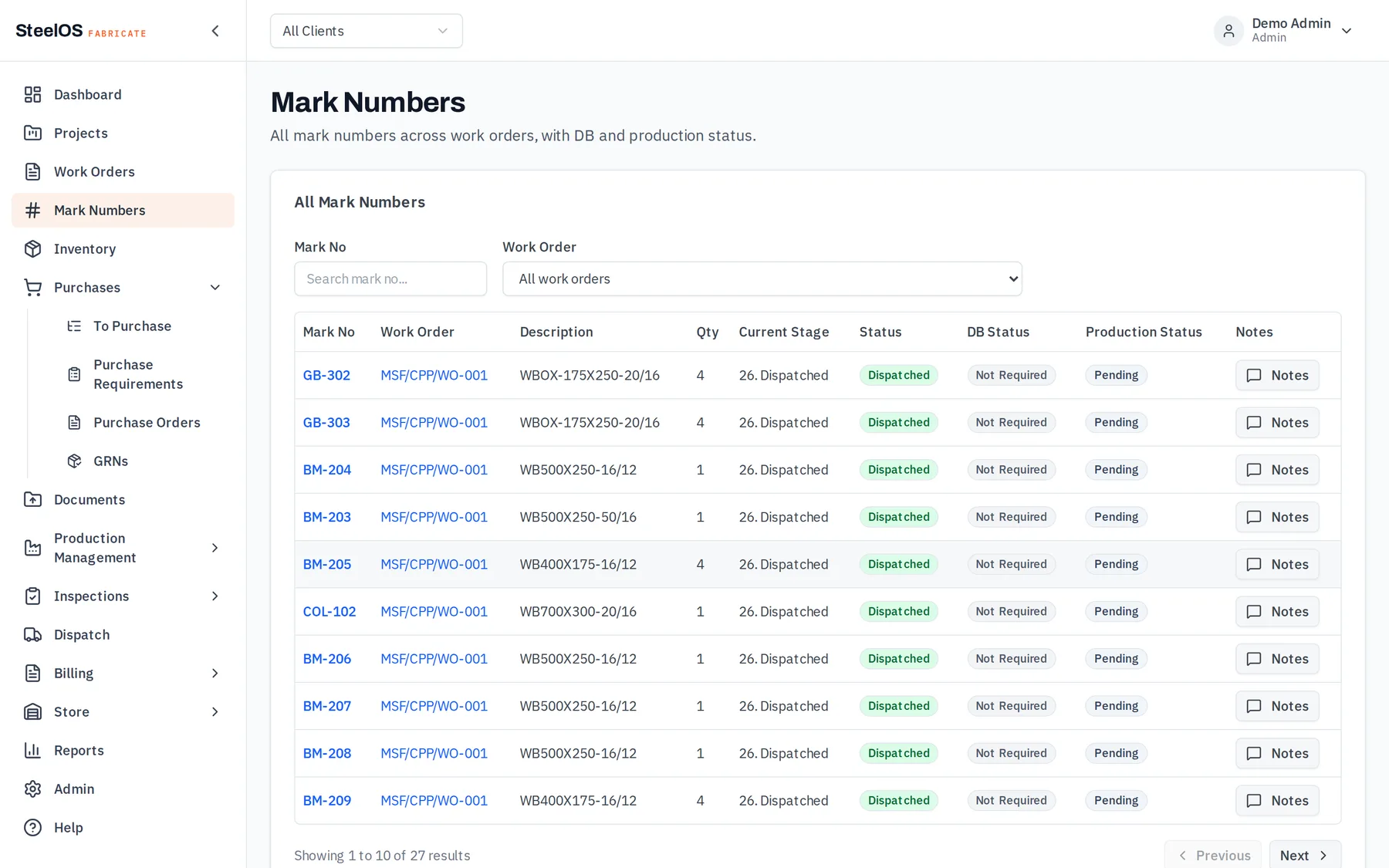Click the Purchase Orders file icon
Image resolution: width=1389 pixels, height=868 pixels.
pos(74,423)
